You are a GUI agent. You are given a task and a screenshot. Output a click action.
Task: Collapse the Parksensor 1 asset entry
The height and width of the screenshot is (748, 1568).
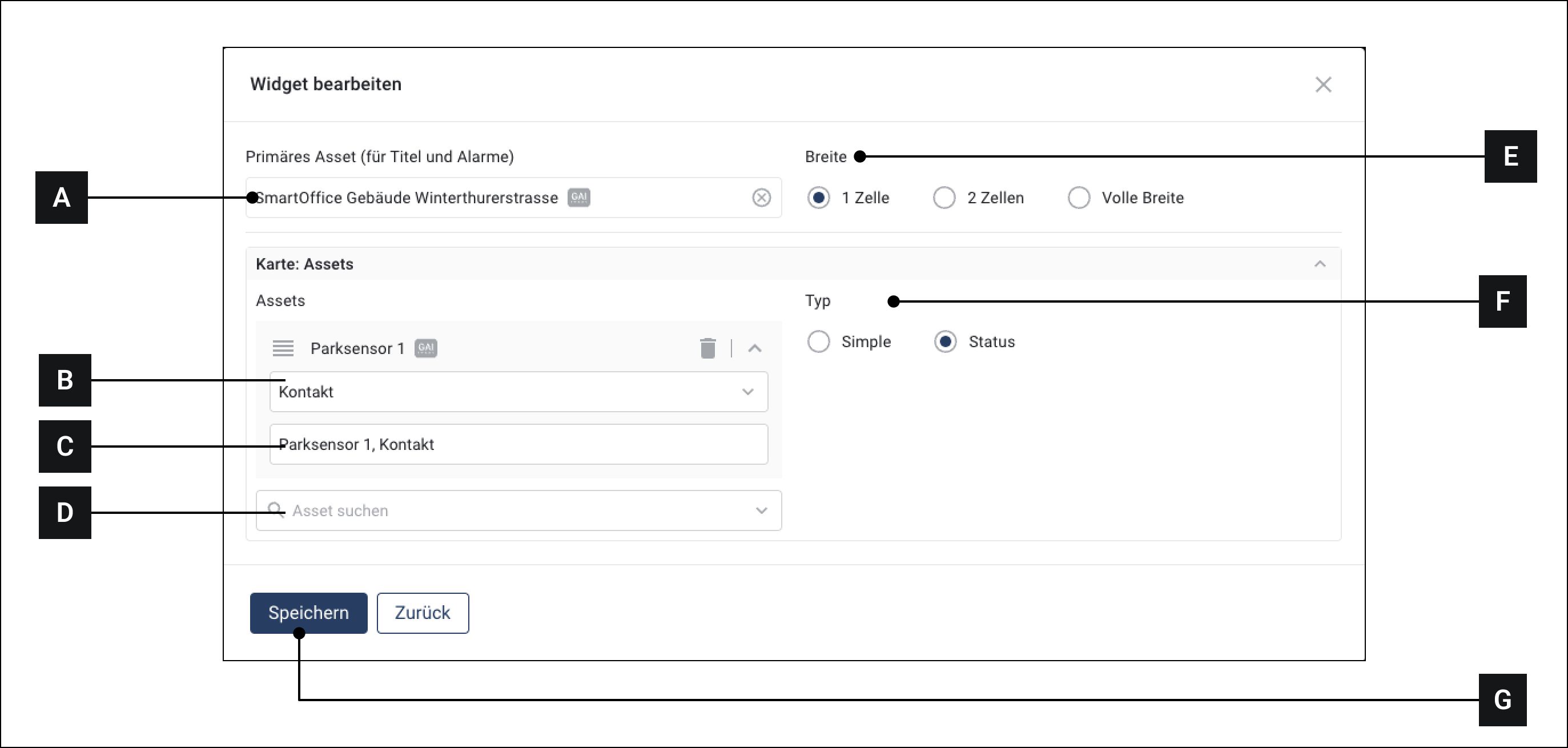coord(755,348)
